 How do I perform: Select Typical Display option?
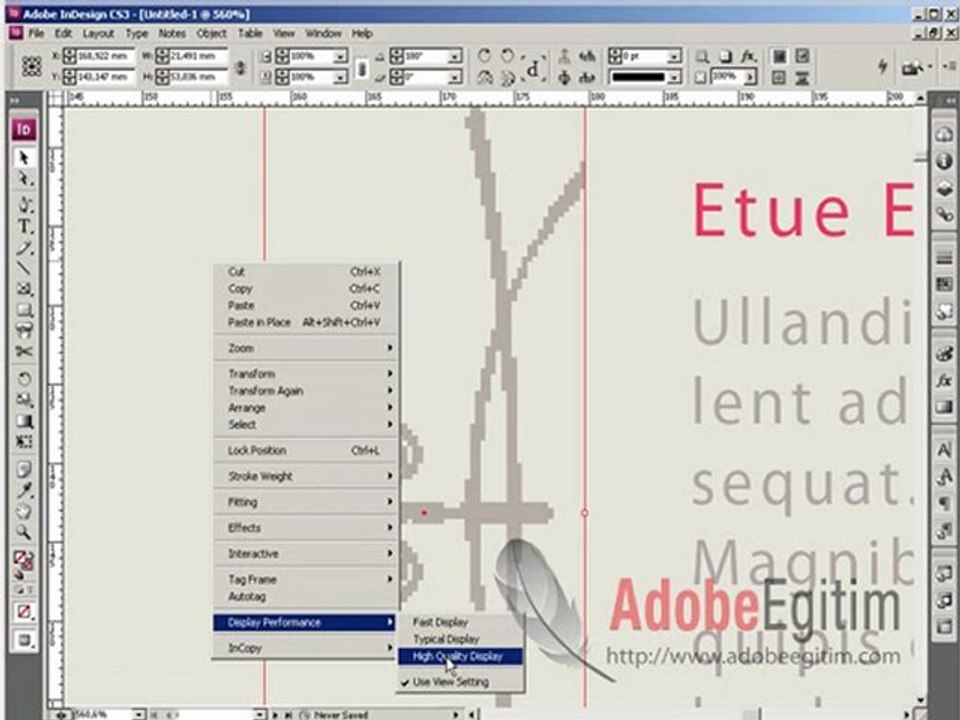(460, 639)
